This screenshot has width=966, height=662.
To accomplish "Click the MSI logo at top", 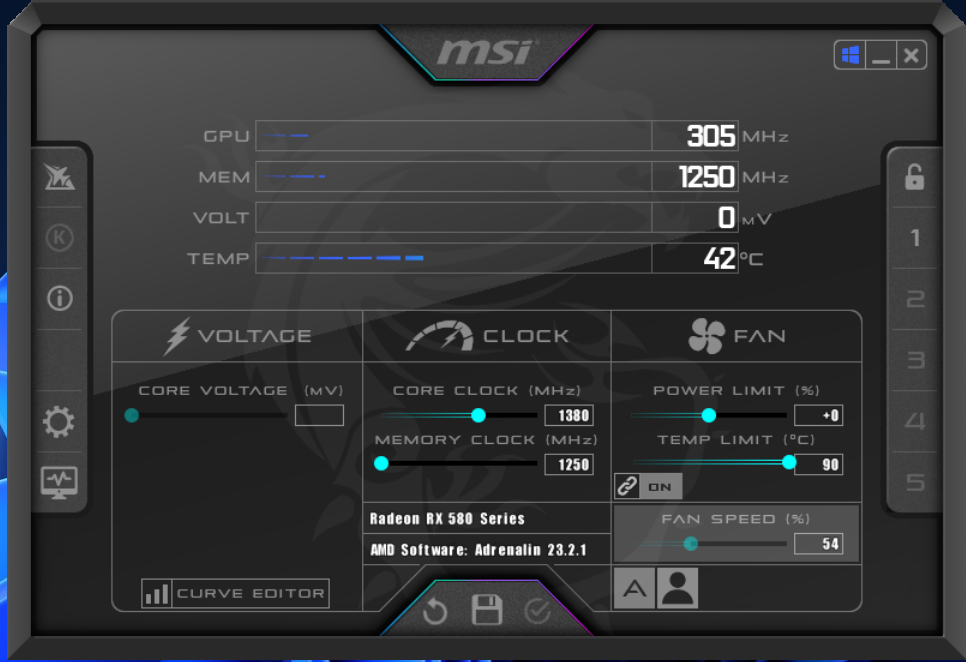I will click(x=487, y=52).
